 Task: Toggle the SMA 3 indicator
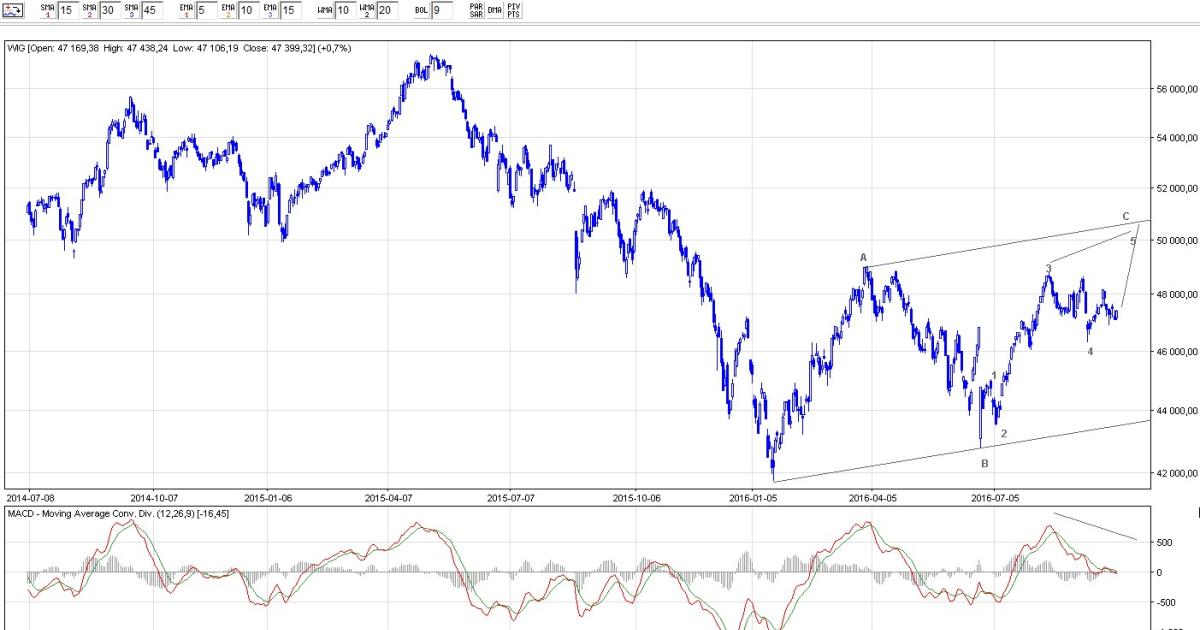tap(131, 10)
